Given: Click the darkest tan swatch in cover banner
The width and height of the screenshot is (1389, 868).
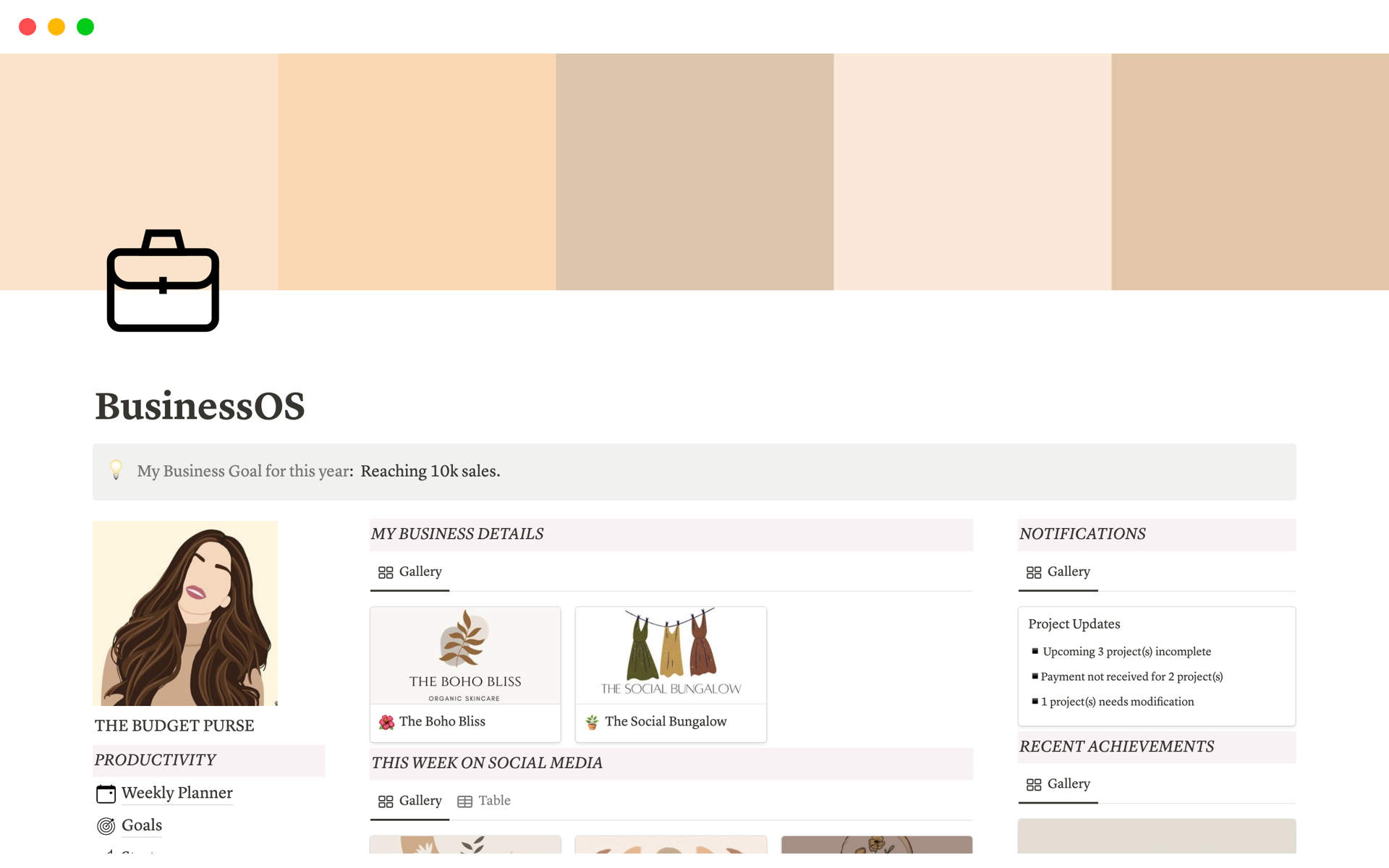Looking at the screenshot, I should point(694,171).
